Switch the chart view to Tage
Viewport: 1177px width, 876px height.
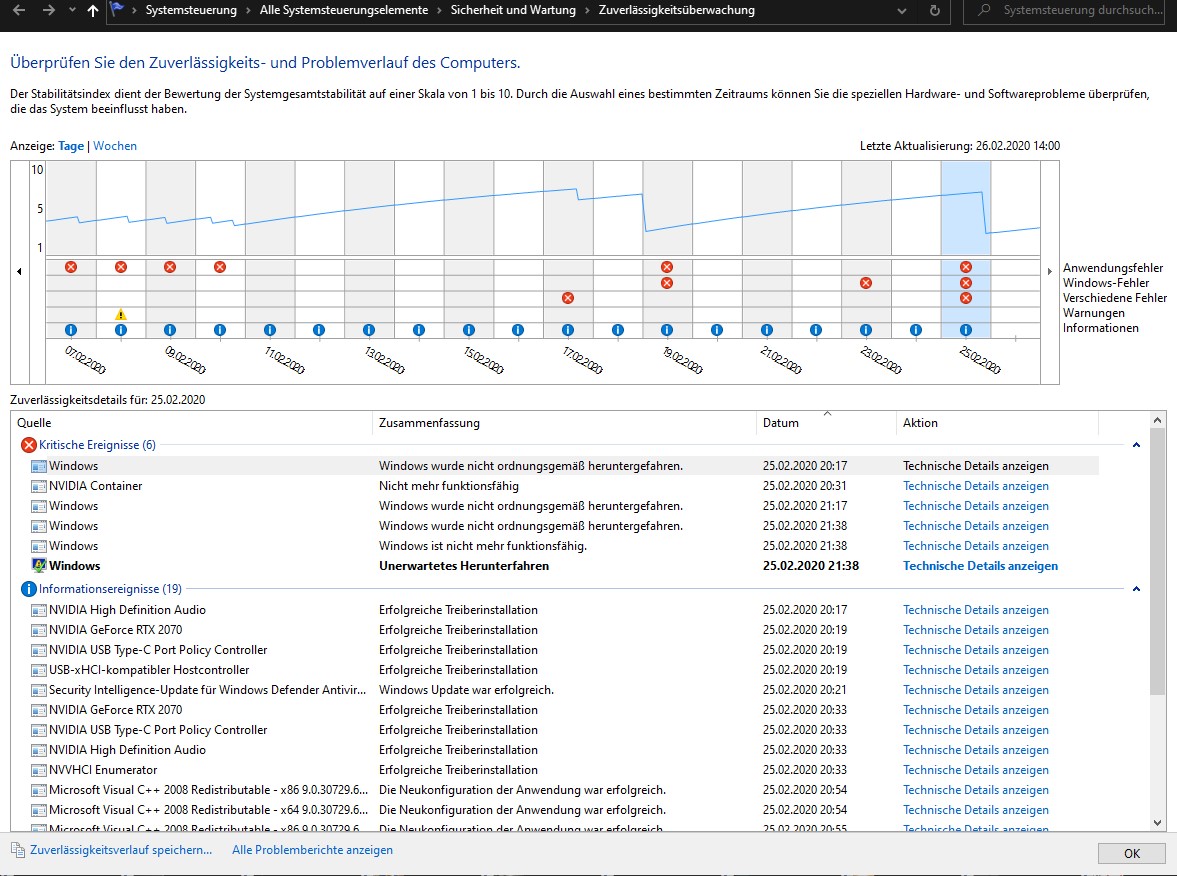tap(71, 146)
